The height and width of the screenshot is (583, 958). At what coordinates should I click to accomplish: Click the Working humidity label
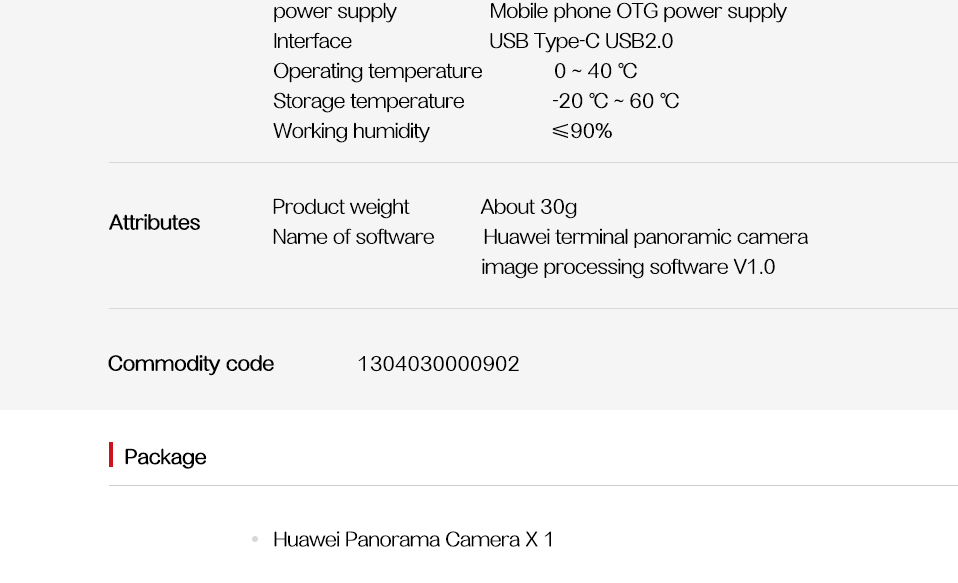click(351, 131)
